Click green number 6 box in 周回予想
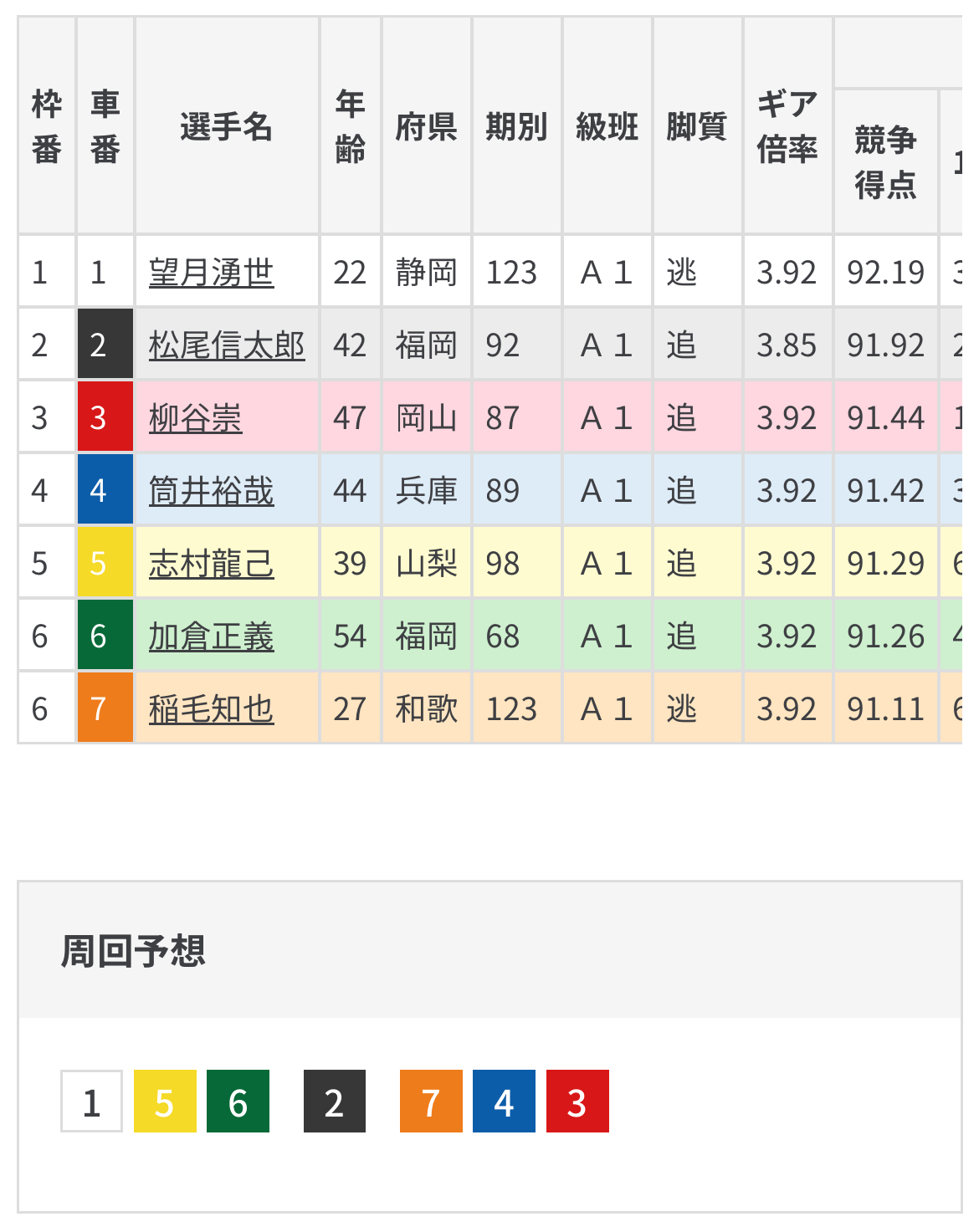Screen dimensions: 979x1232 click(x=238, y=1102)
